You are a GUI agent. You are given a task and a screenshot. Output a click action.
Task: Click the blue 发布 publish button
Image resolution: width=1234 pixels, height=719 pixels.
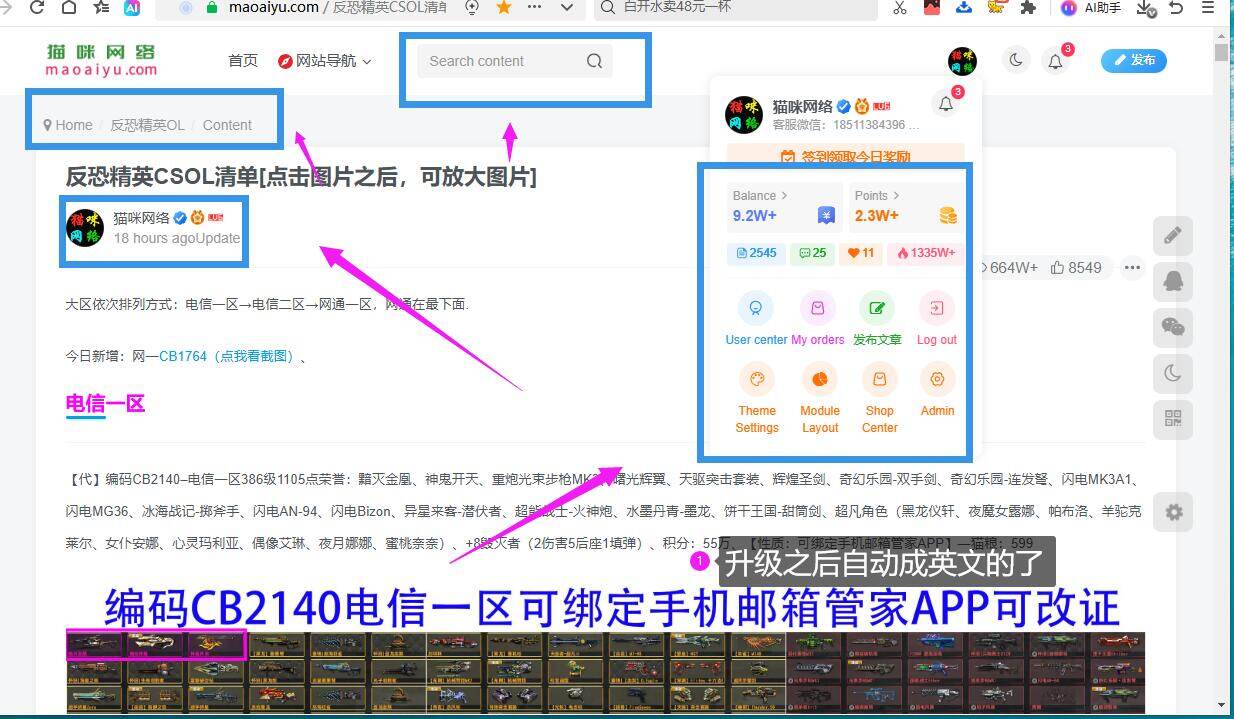coord(1133,61)
